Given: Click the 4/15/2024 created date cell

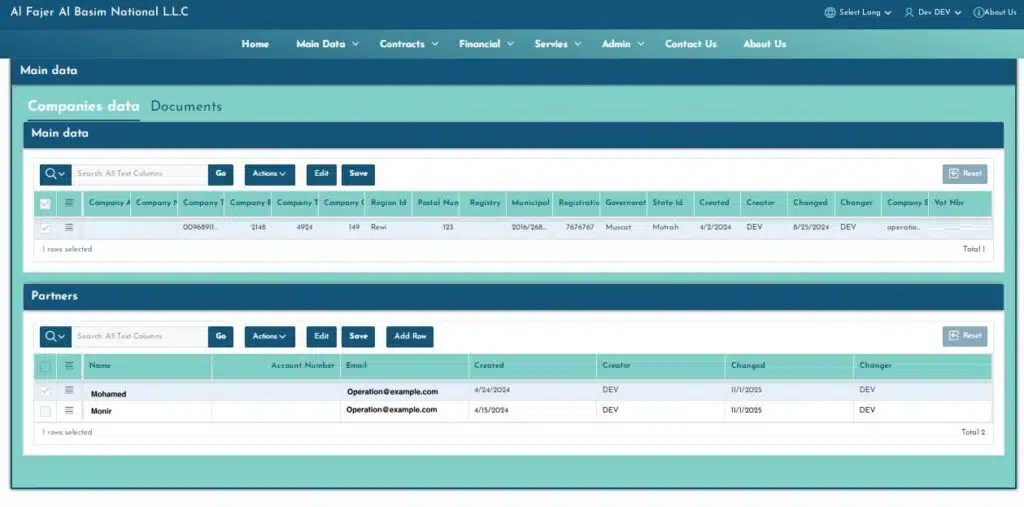Looking at the screenshot, I should (532, 411).
